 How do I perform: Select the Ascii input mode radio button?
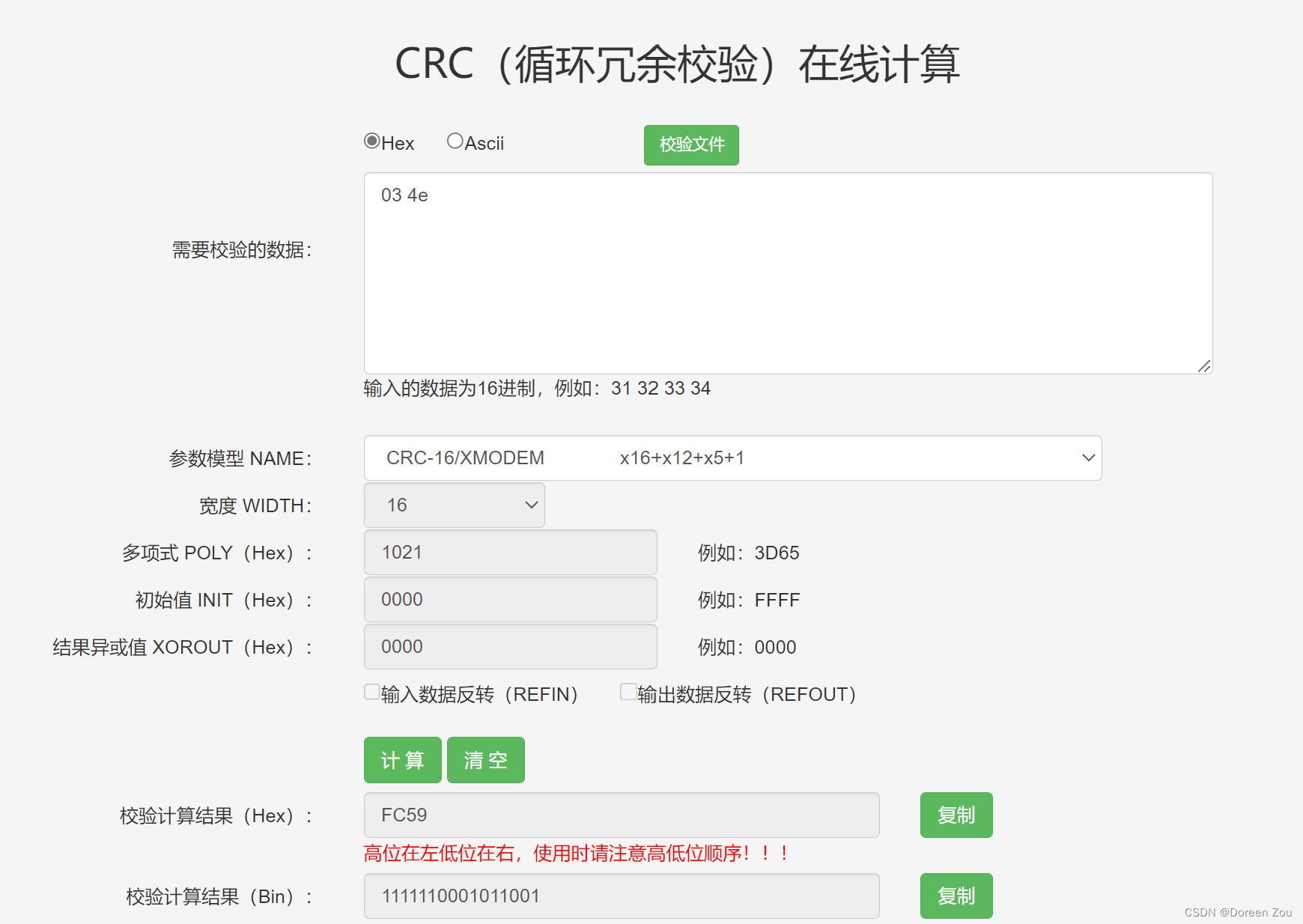tap(455, 140)
